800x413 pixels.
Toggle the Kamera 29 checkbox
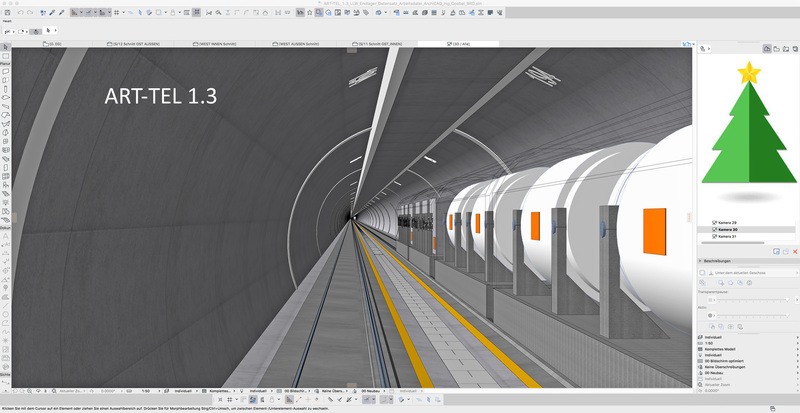pyautogui.click(x=714, y=222)
